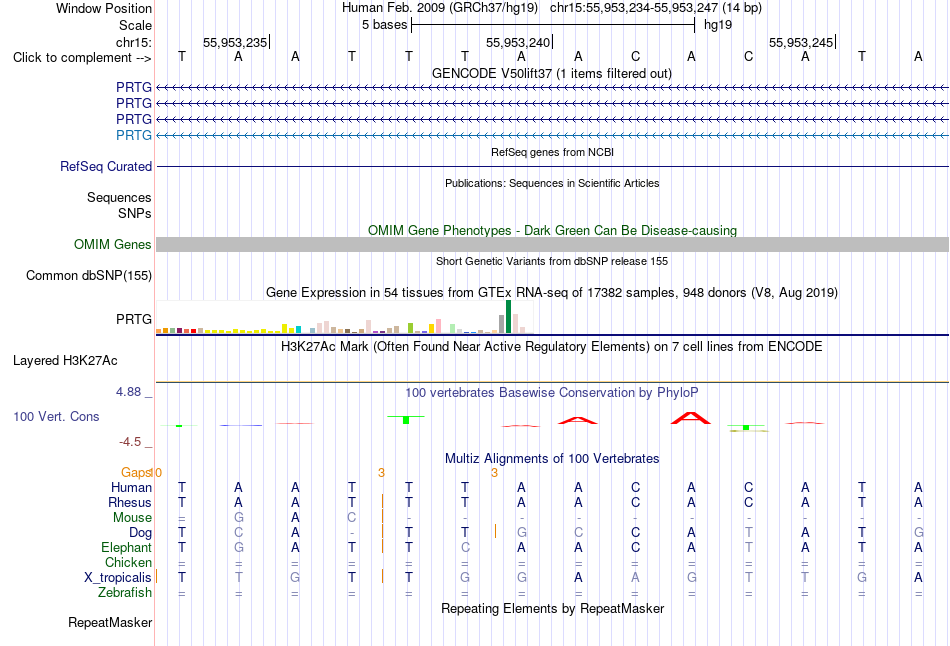Click the Elephant species label

click(x=126, y=547)
